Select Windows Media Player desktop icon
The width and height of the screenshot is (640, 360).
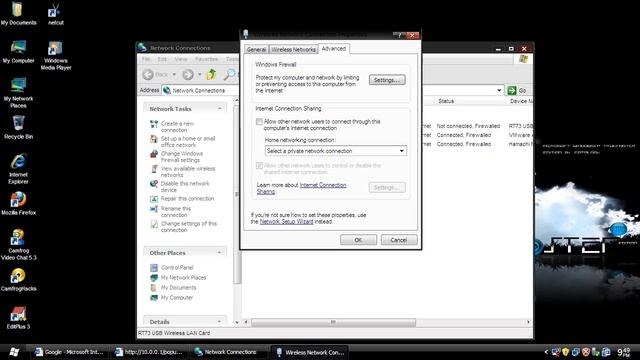[x=56, y=56]
